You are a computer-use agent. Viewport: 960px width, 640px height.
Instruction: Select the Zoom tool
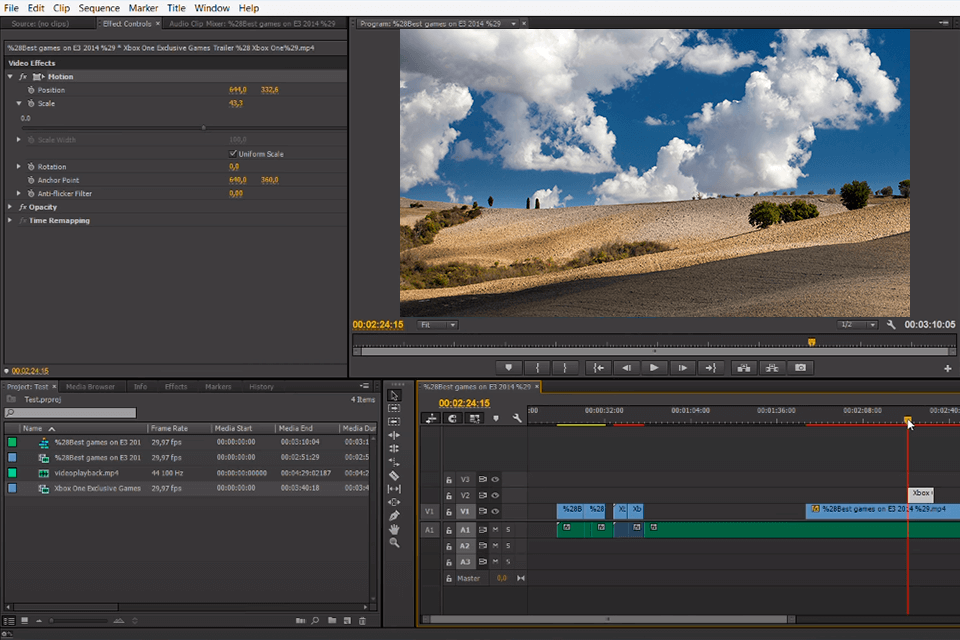click(395, 542)
